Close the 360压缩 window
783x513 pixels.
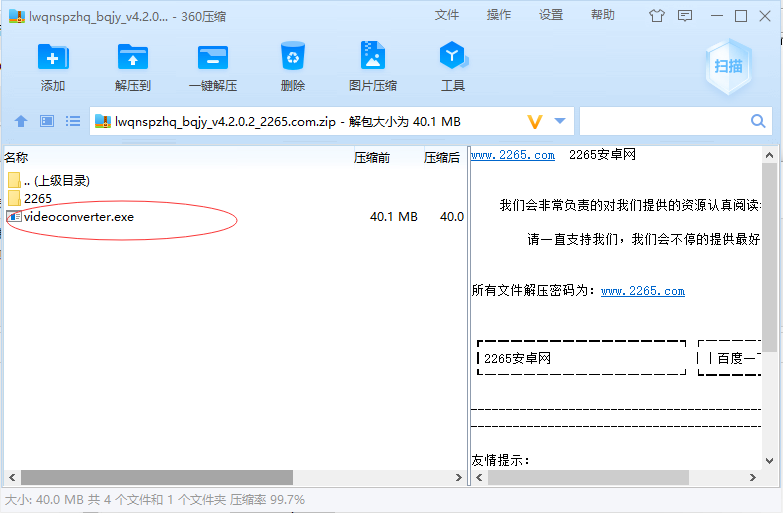point(765,16)
